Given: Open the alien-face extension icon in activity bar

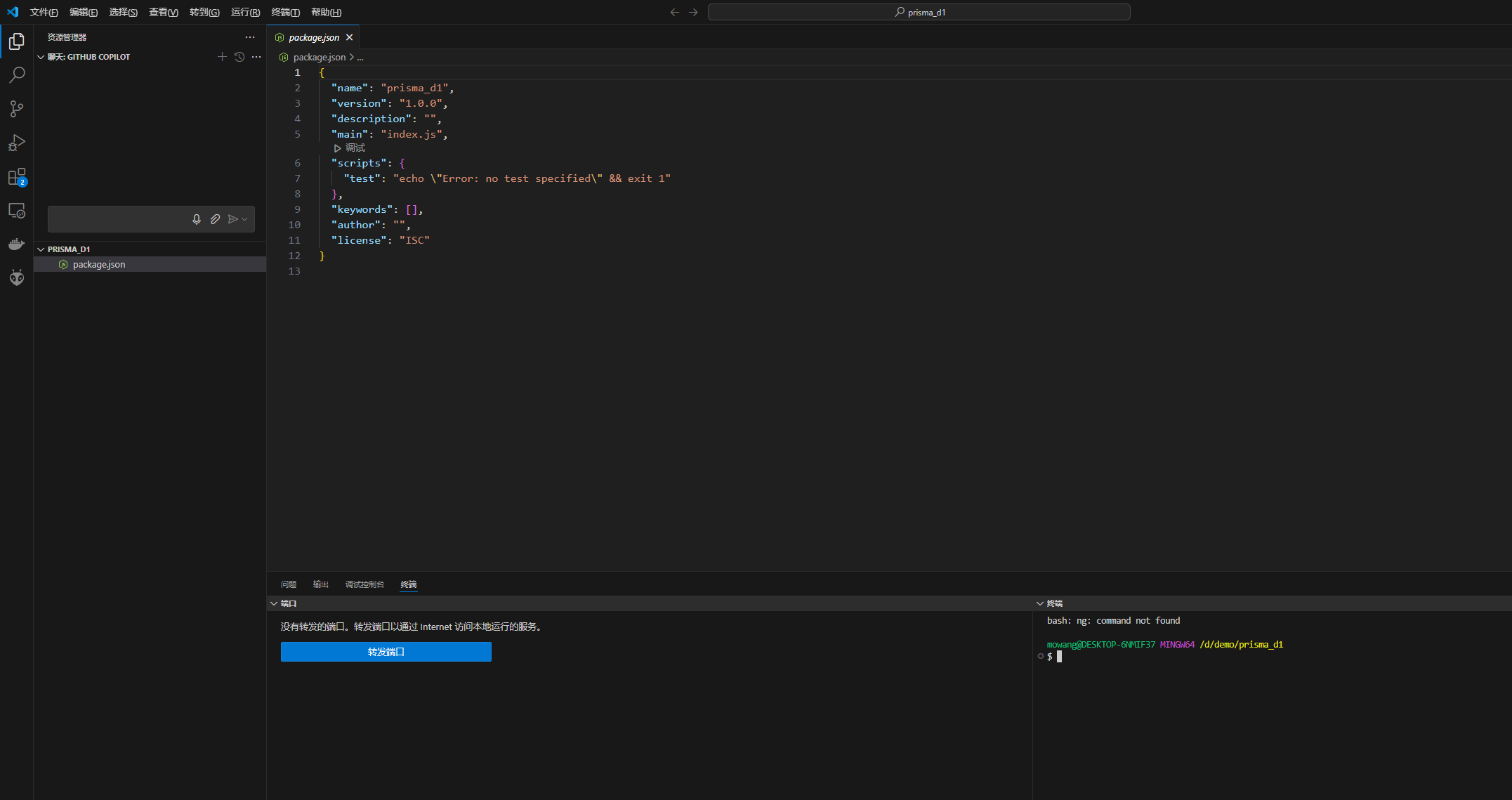Looking at the screenshot, I should [17, 277].
